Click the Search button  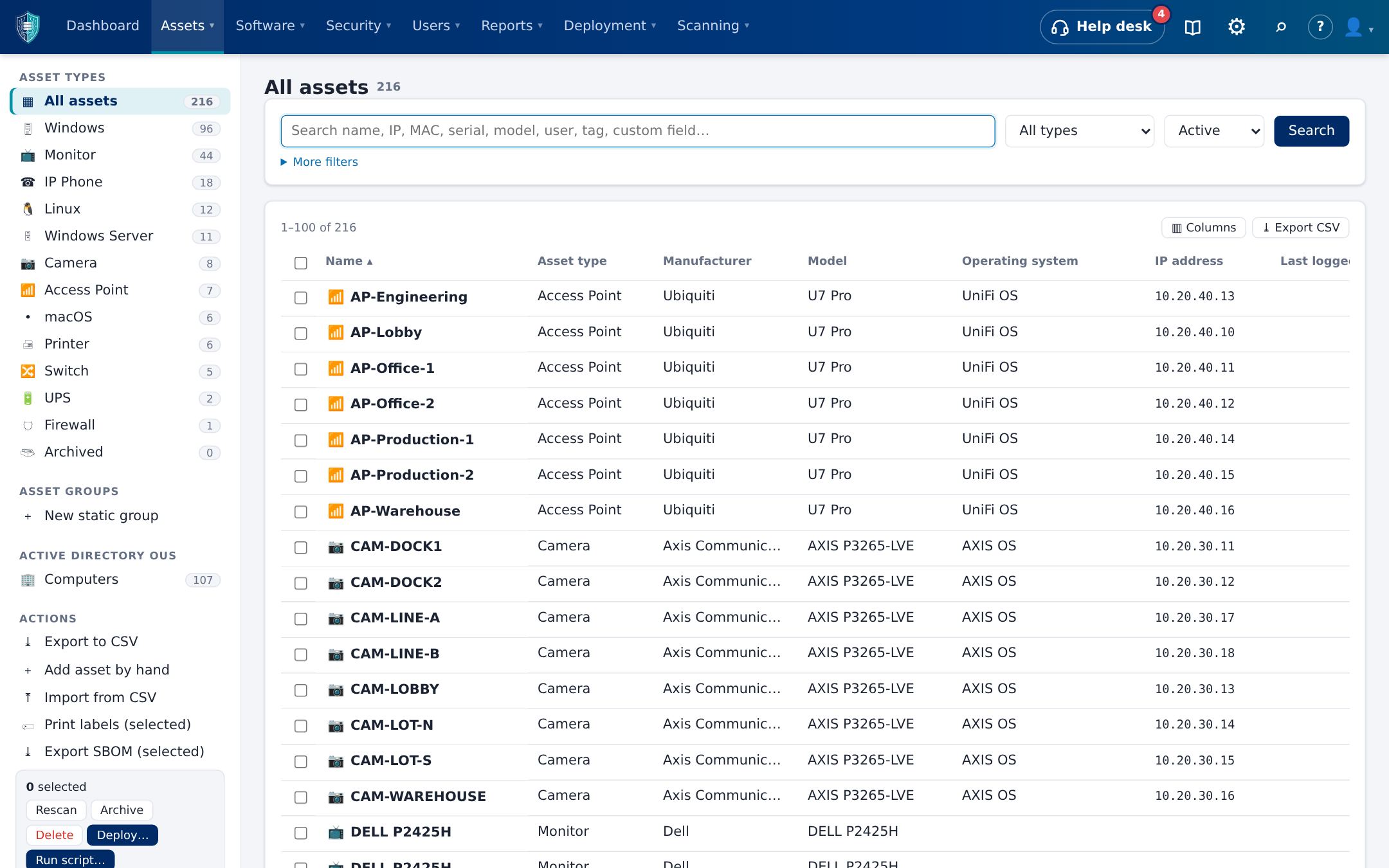click(x=1311, y=131)
